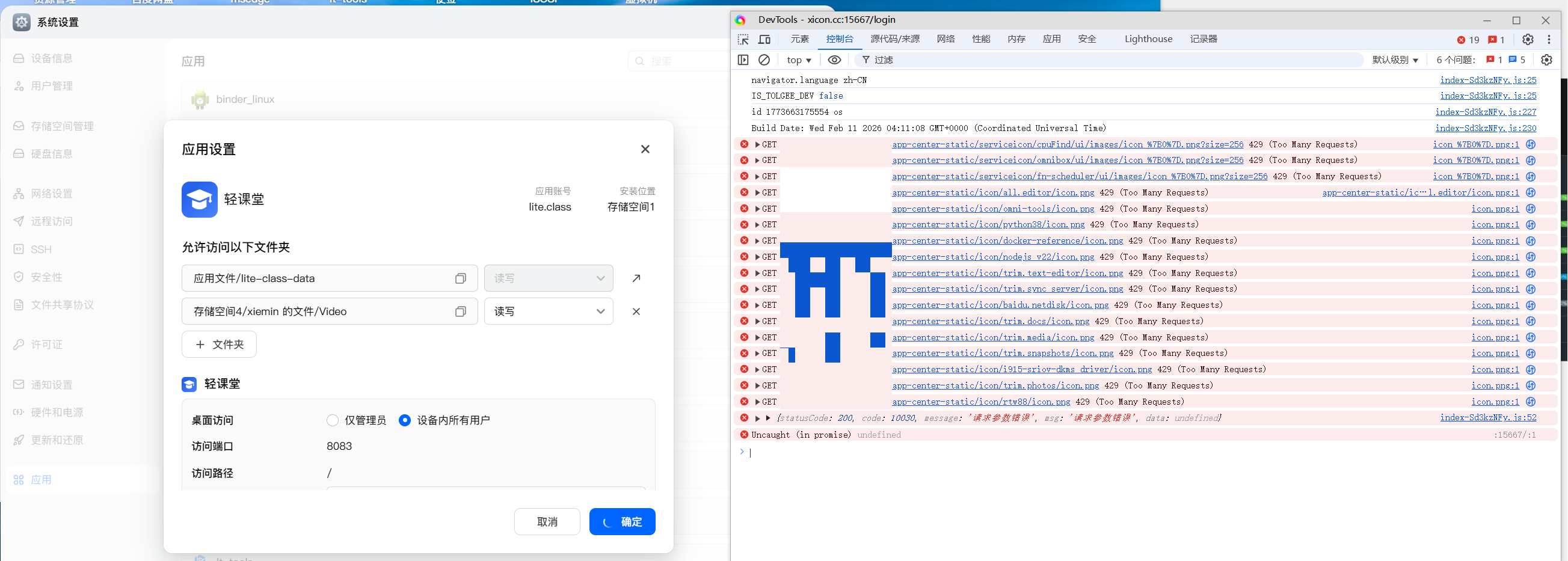Click the 19 errors counter badge

click(1468, 40)
